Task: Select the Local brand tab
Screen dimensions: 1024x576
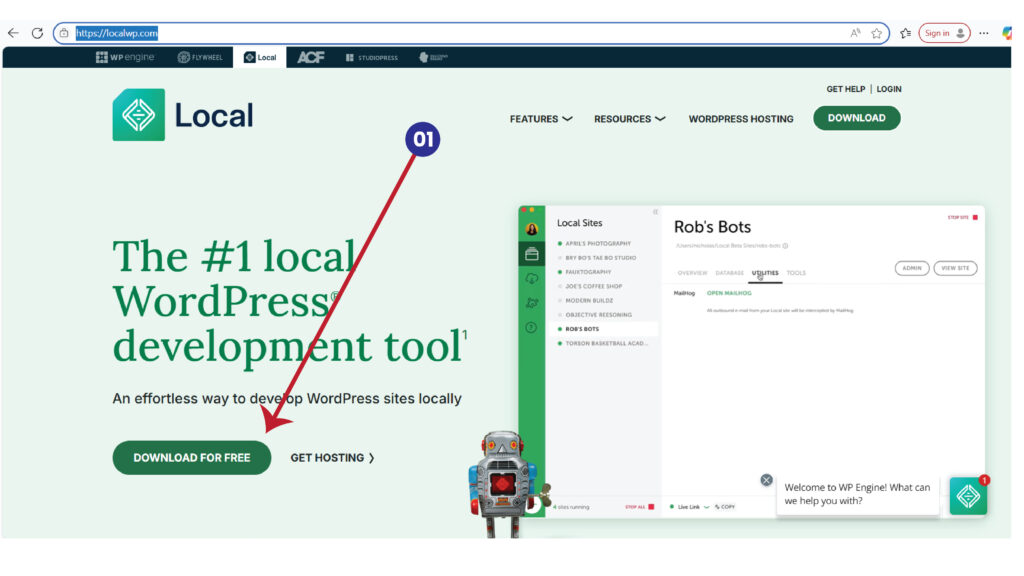Action: (x=260, y=57)
